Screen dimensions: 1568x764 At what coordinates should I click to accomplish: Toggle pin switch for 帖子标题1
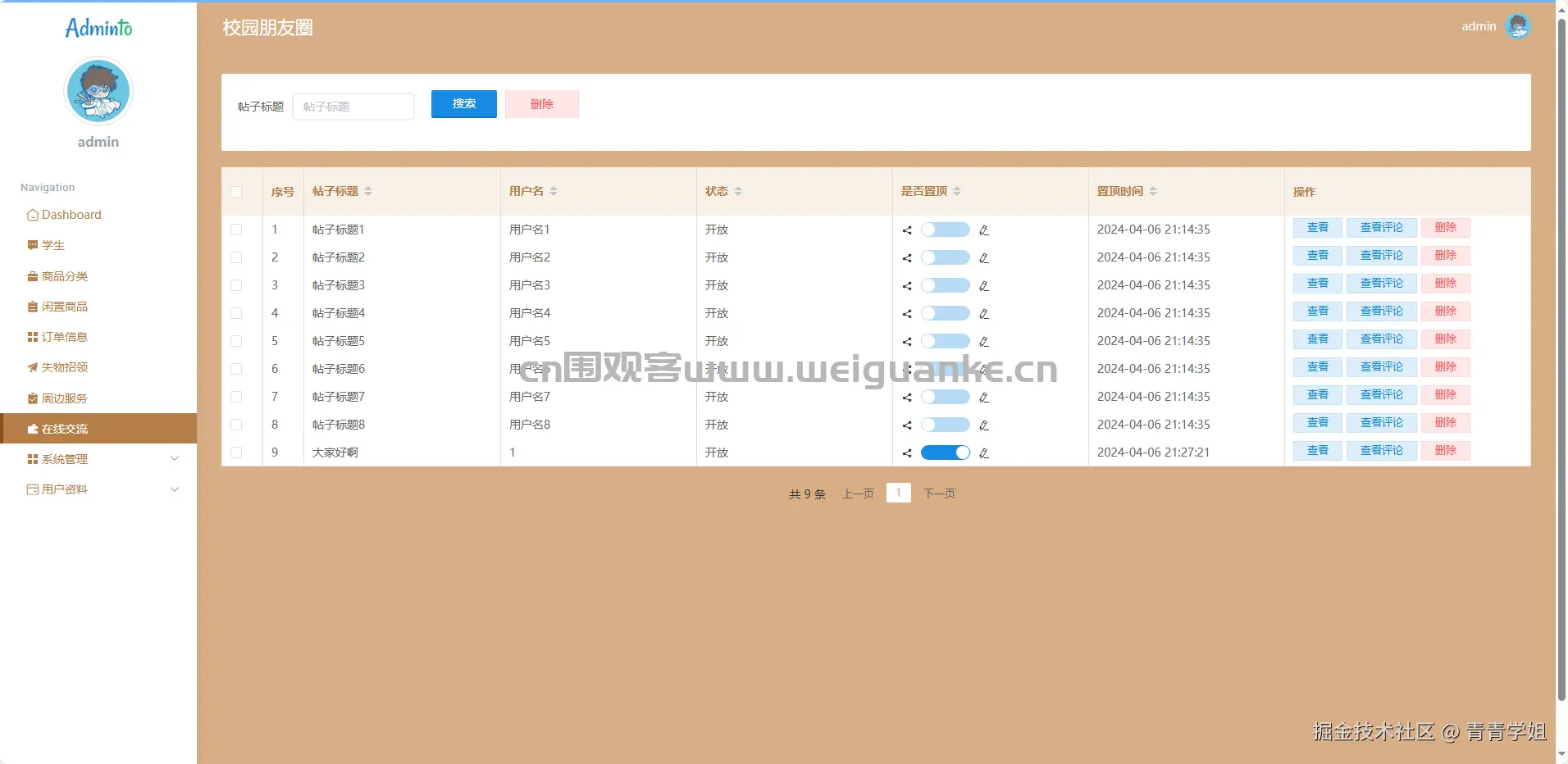point(945,230)
